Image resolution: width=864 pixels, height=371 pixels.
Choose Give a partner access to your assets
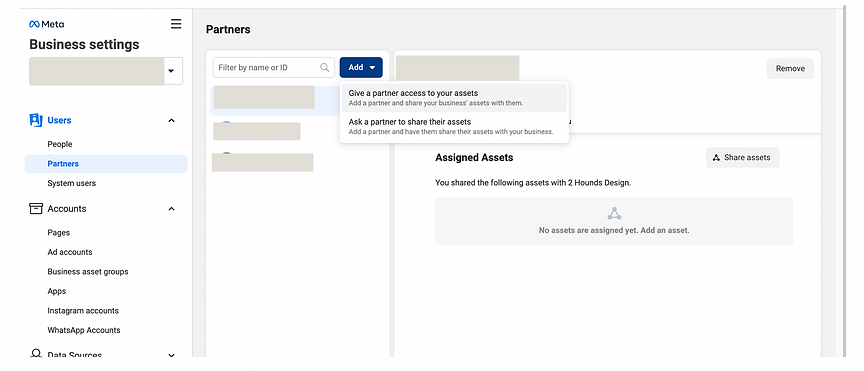click(455, 98)
